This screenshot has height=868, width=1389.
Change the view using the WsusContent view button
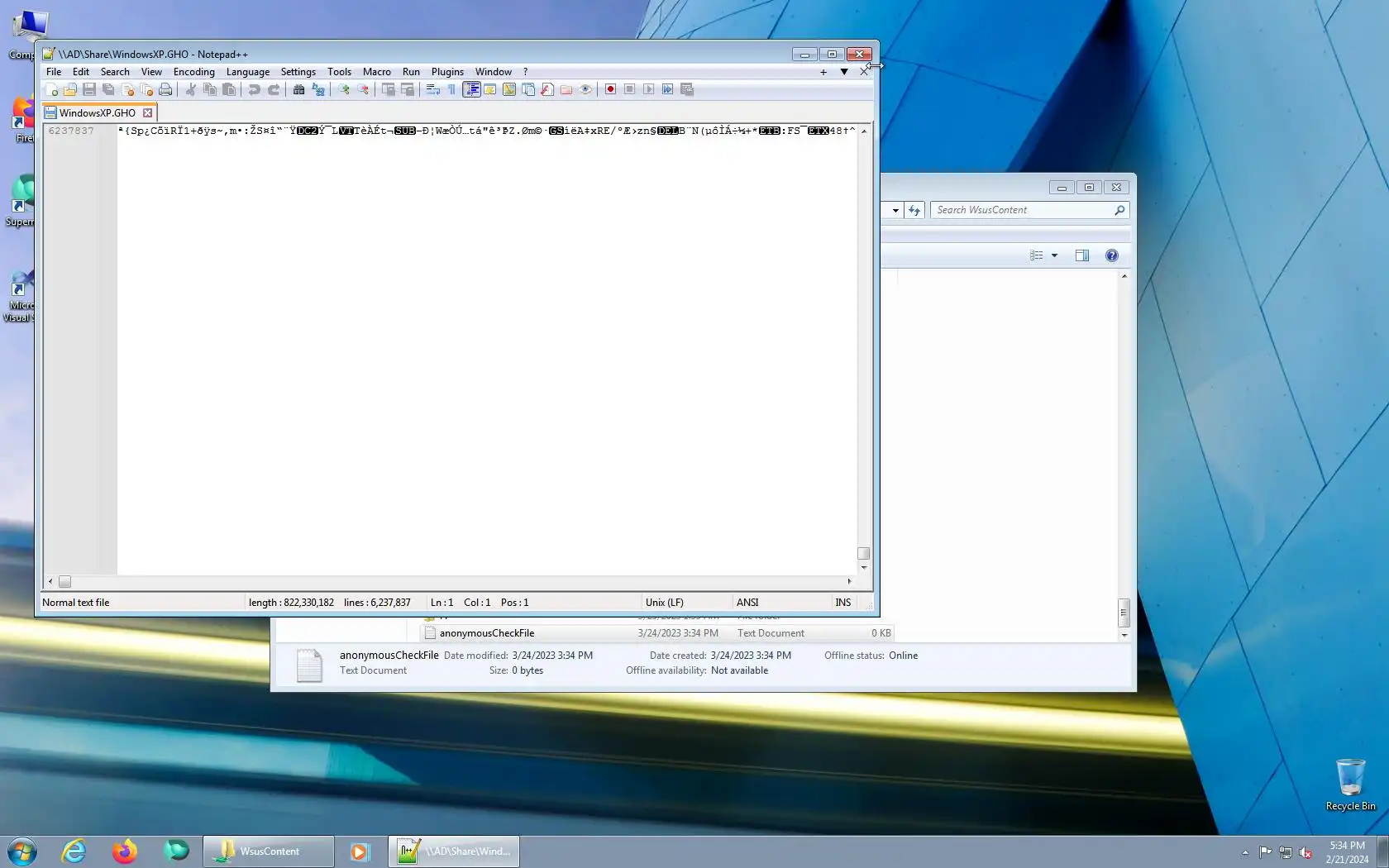point(1037,255)
